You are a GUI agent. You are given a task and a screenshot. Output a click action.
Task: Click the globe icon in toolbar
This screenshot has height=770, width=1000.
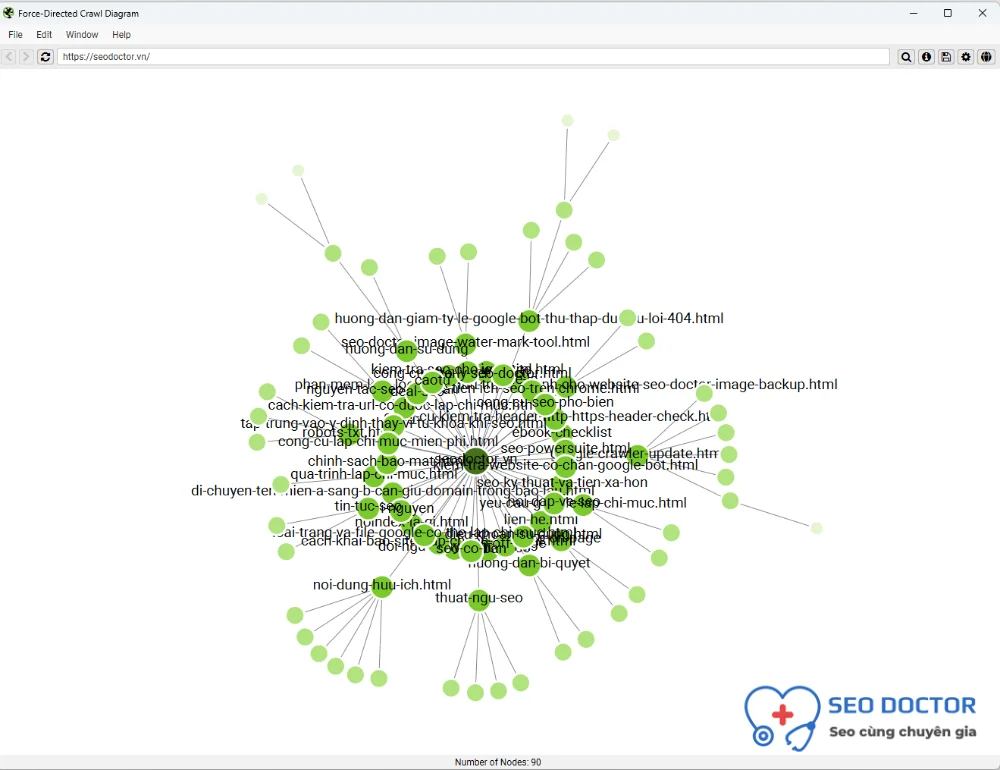(986, 57)
